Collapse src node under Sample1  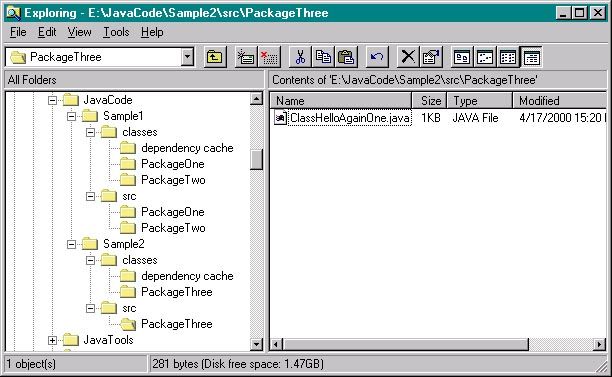coord(91,196)
